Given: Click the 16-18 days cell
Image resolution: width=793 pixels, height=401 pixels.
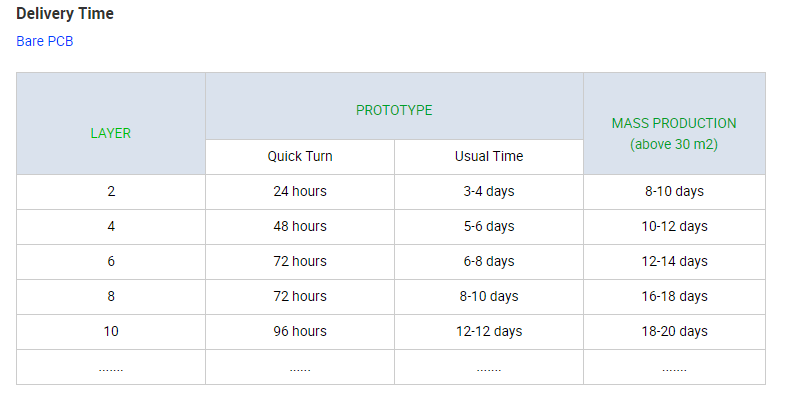Looking at the screenshot, I should click(x=674, y=297).
